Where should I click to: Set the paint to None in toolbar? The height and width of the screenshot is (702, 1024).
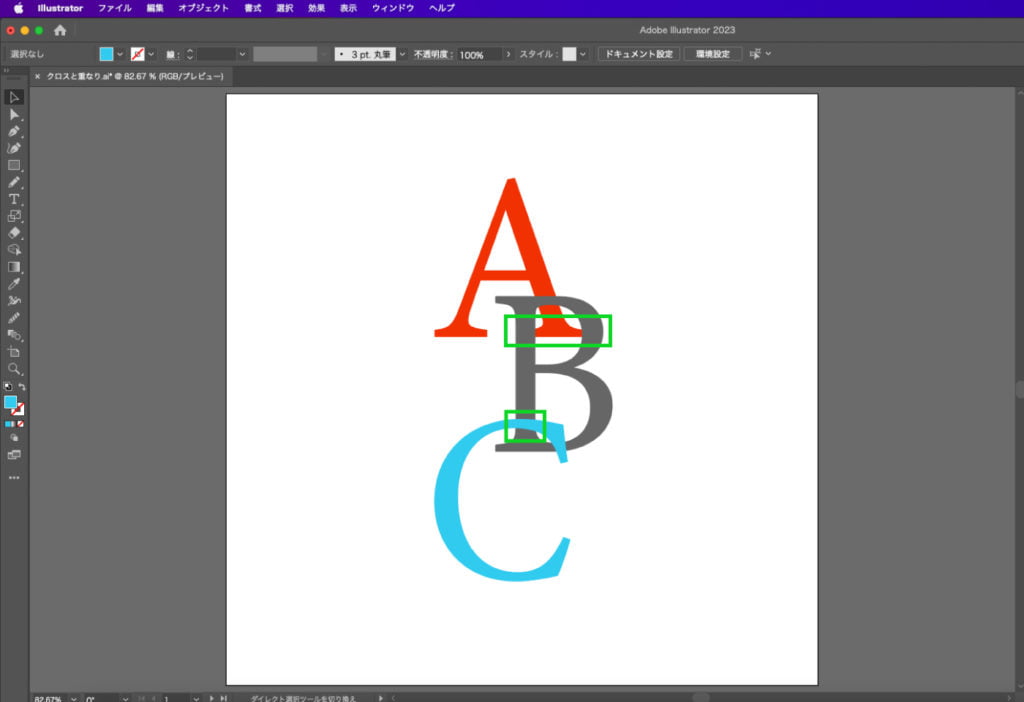pyautogui.click(x=21, y=424)
